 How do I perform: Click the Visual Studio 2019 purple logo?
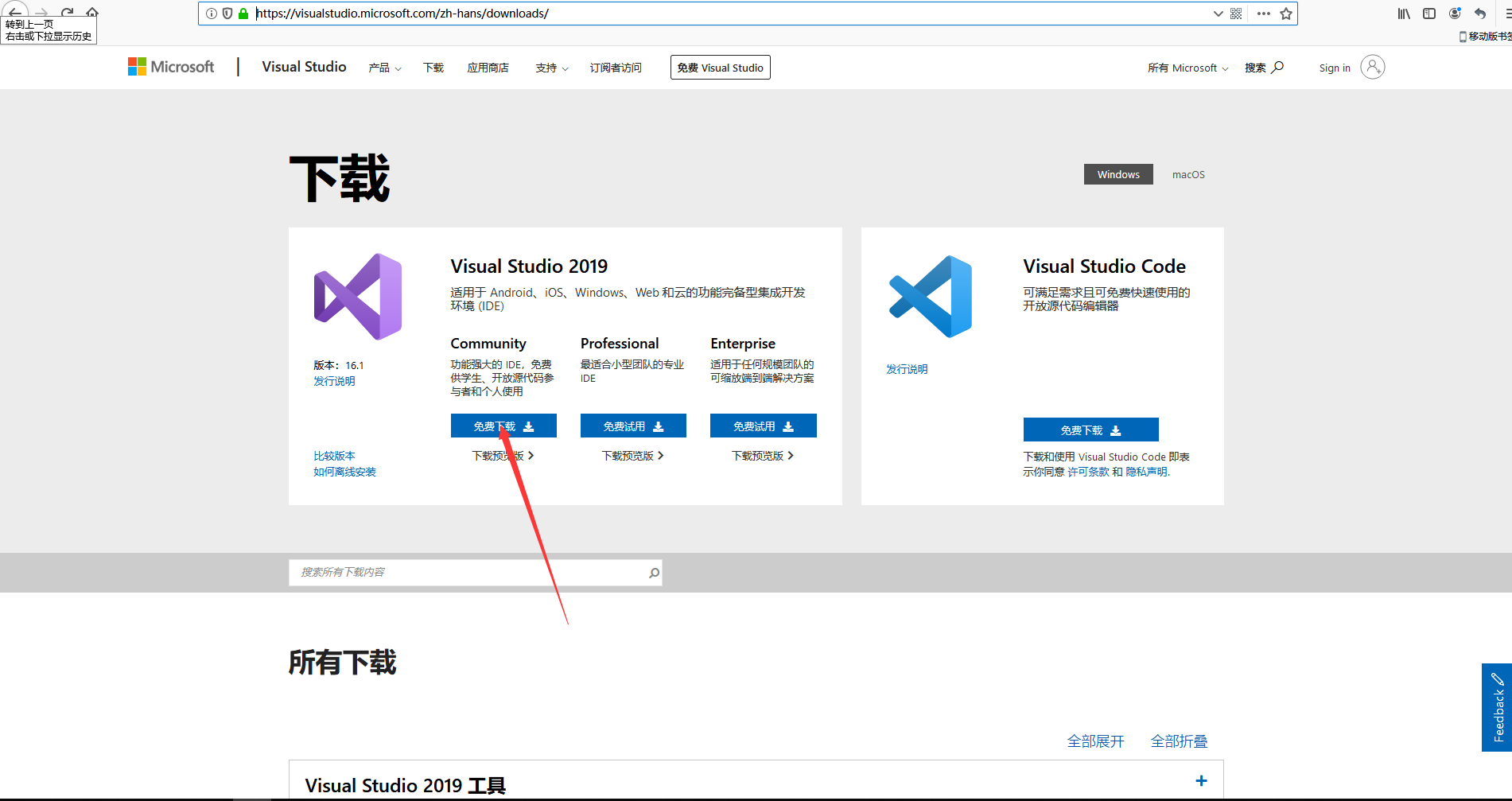(358, 297)
